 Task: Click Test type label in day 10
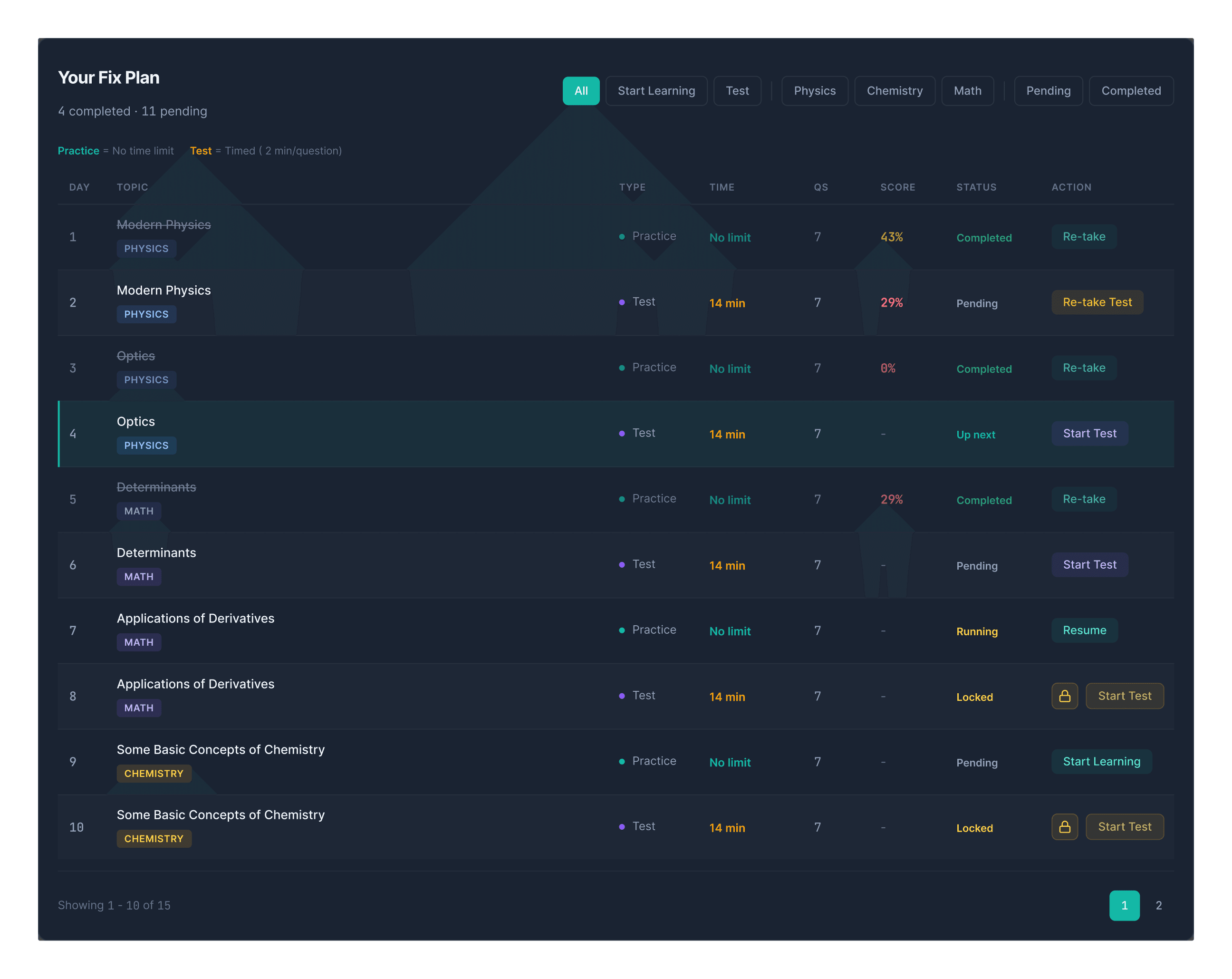click(x=644, y=826)
